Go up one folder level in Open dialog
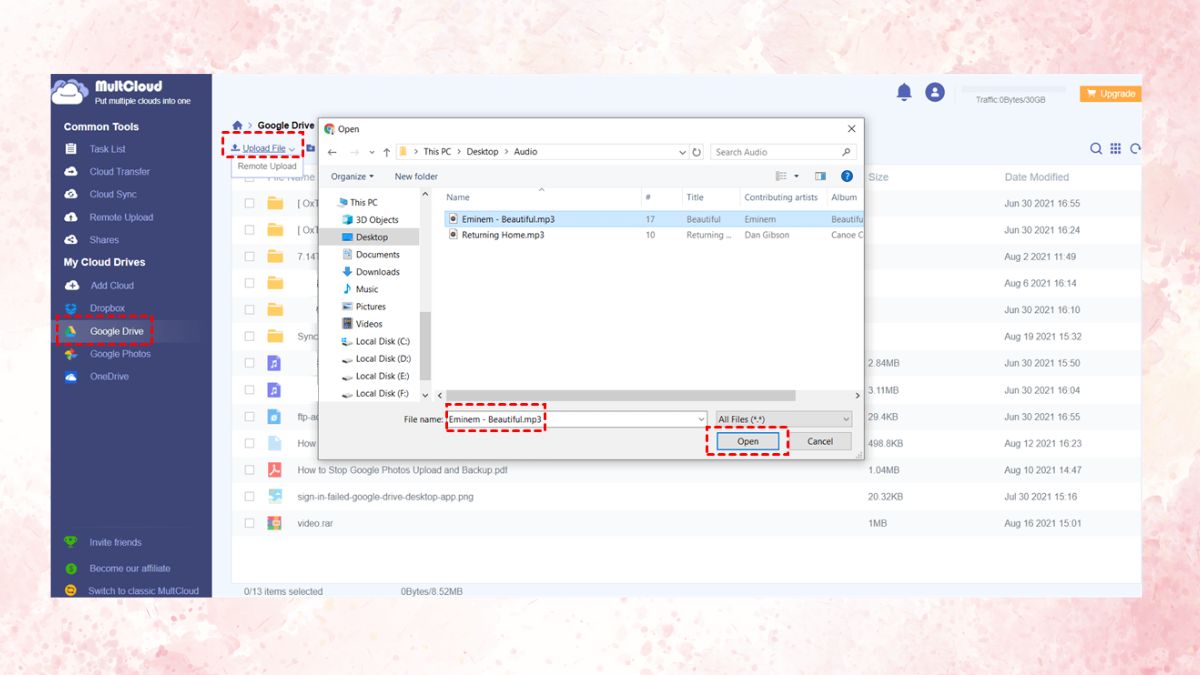1200x675 pixels. pyautogui.click(x=386, y=152)
